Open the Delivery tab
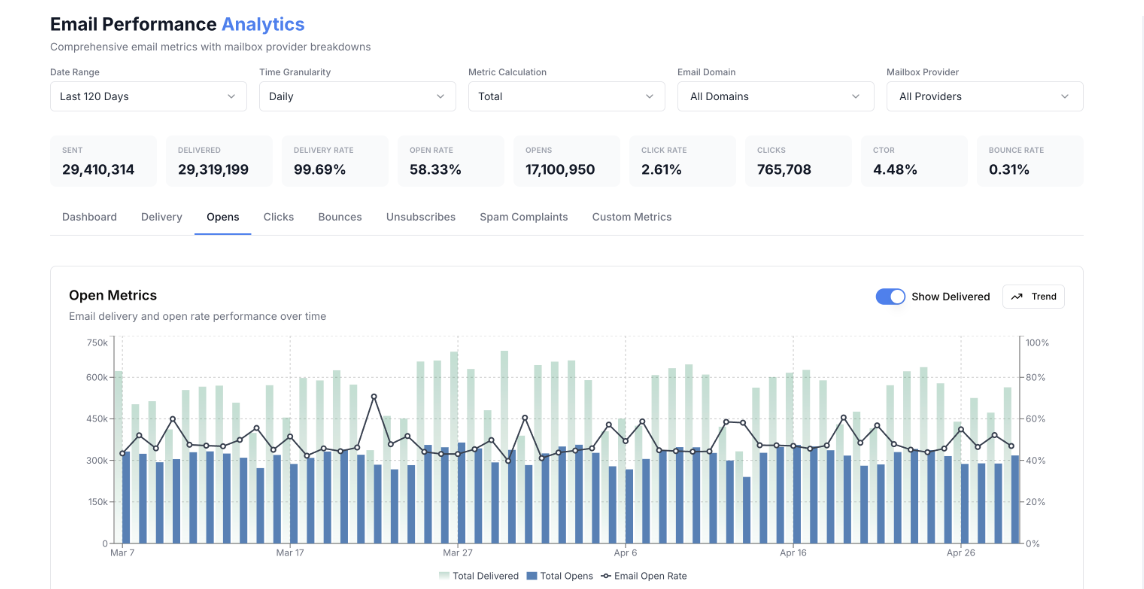The width and height of the screenshot is (1144, 589). (x=161, y=217)
